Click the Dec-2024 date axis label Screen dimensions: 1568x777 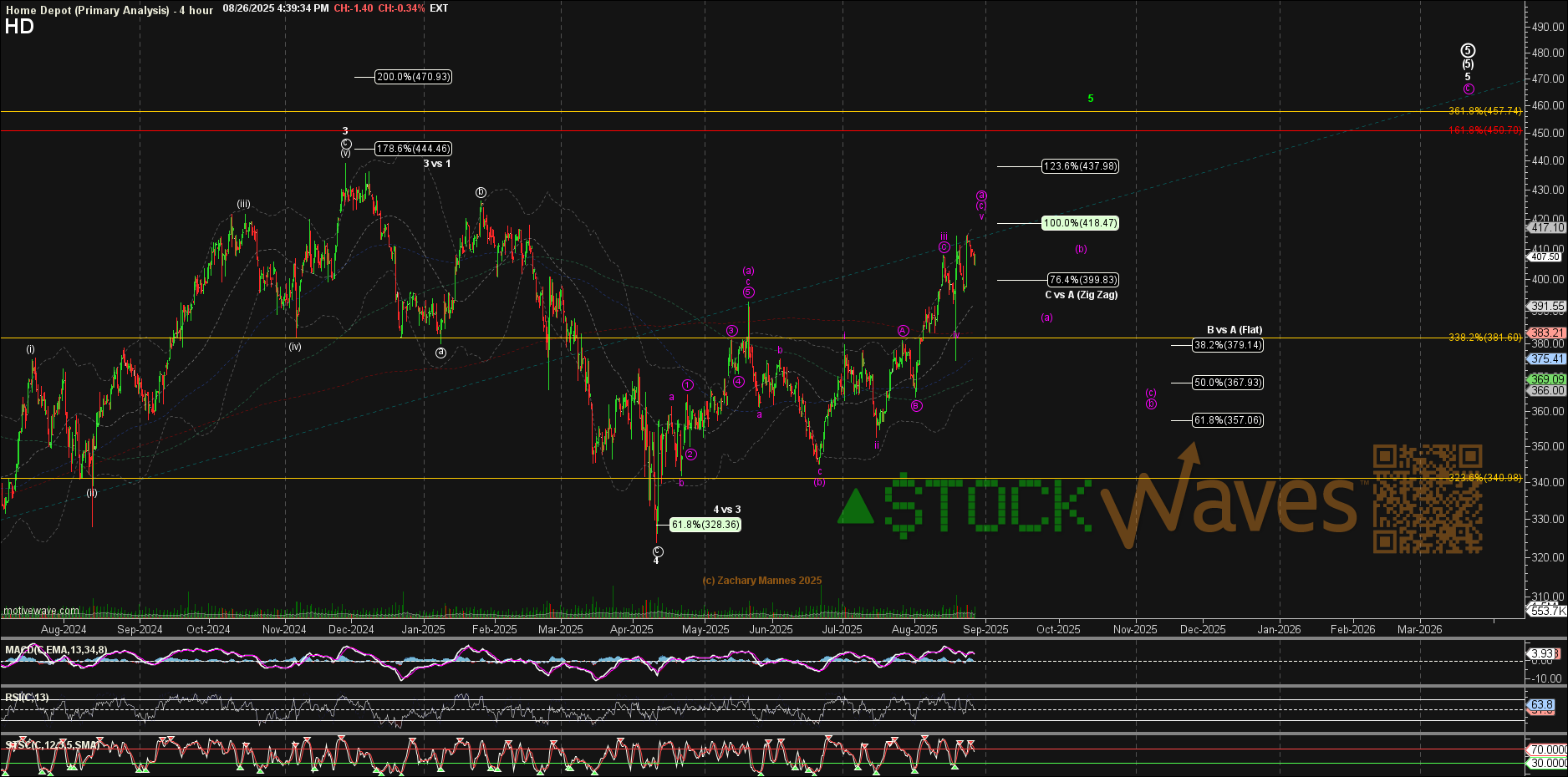(x=351, y=629)
